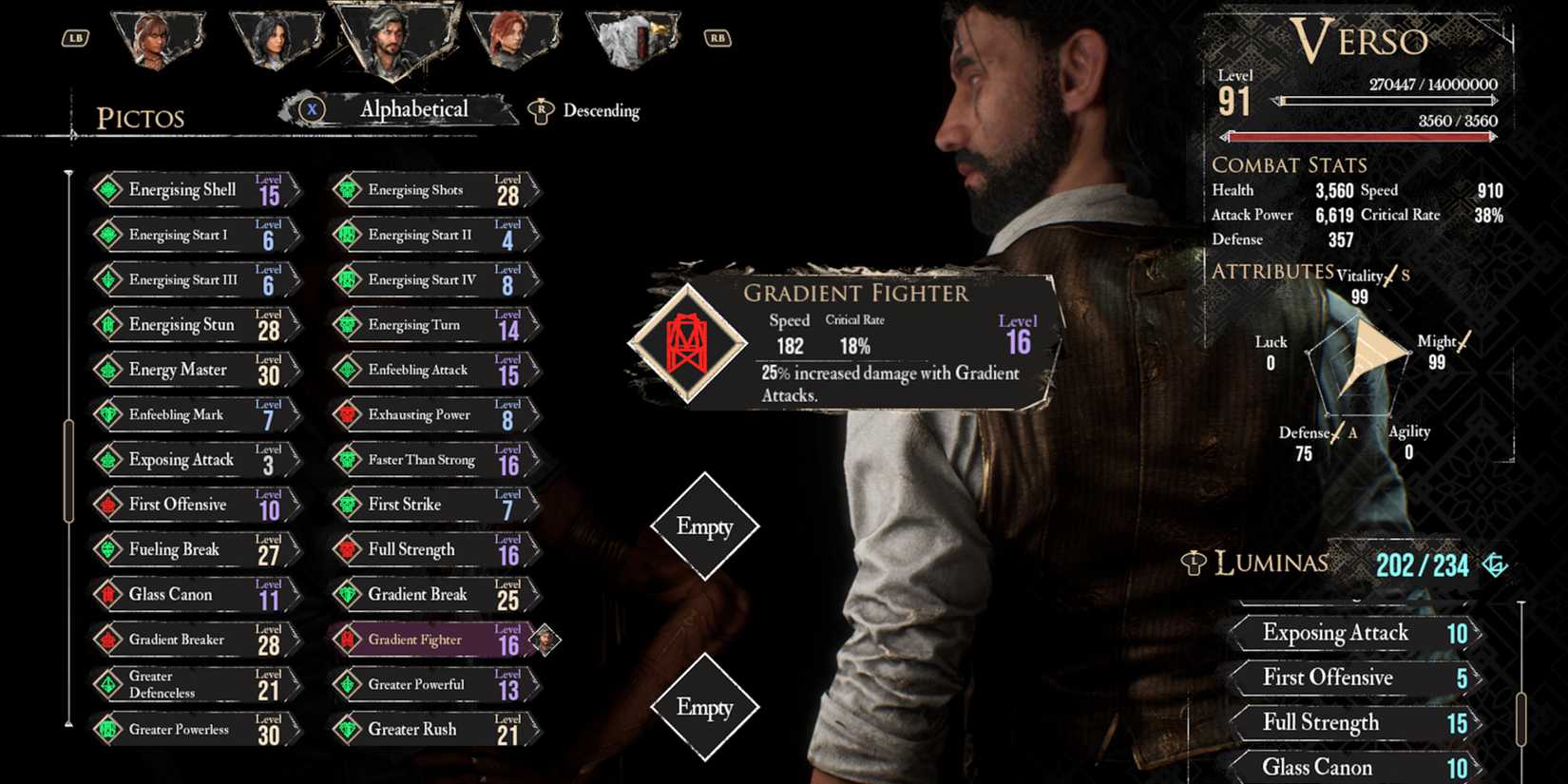Click the Pictos list scrollbar handle
Screen dimensions: 1568x784
[68, 470]
